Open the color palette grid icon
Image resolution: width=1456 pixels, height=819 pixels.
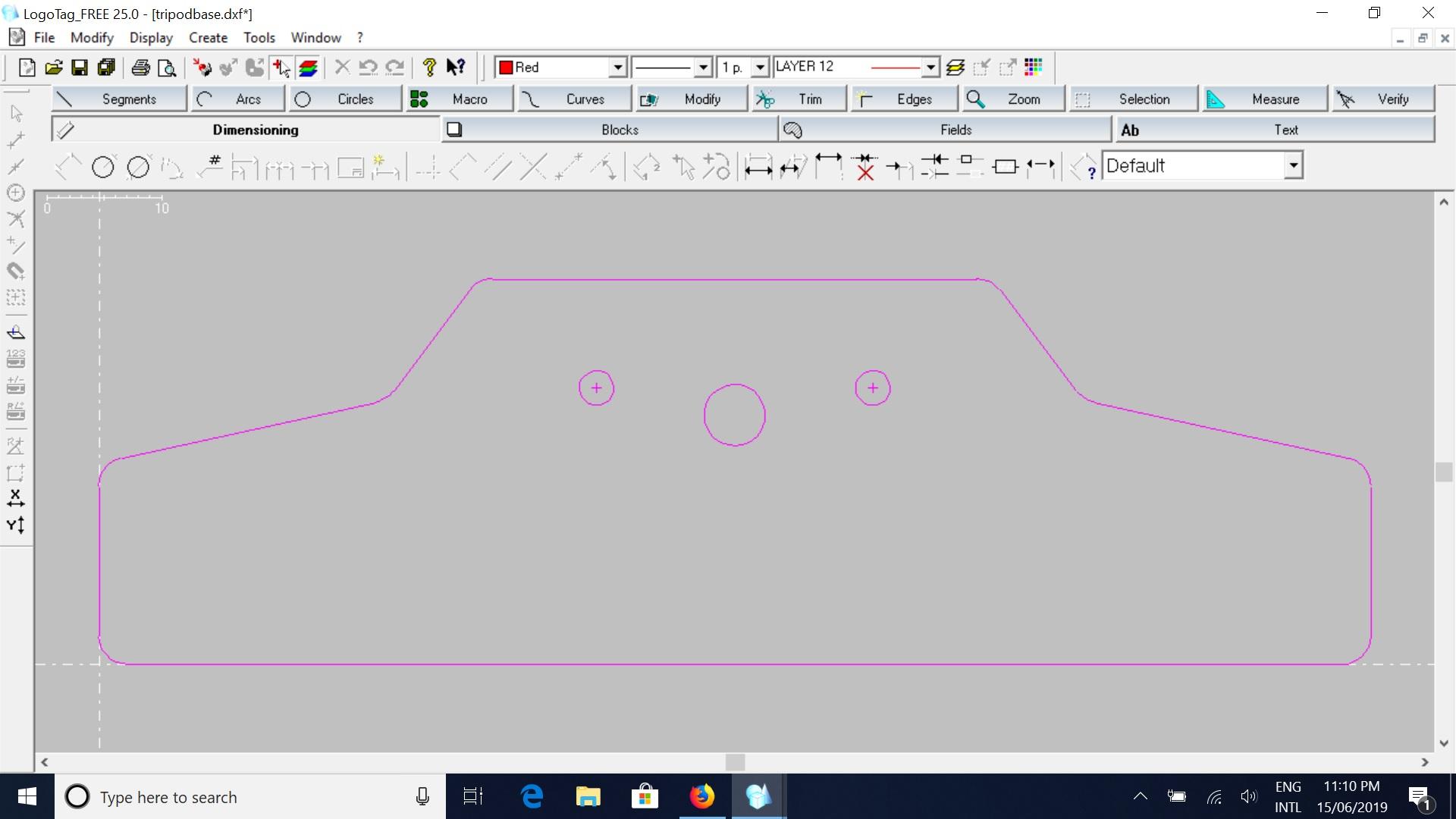point(1034,67)
